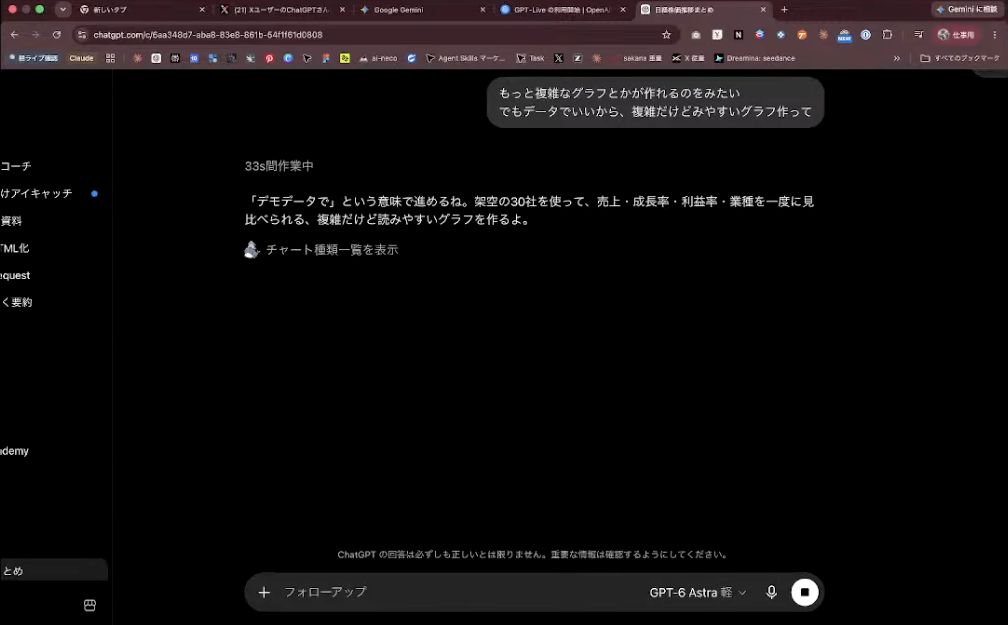Click the microphone dictation icon
The width and height of the screenshot is (1008, 625).
point(771,592)
